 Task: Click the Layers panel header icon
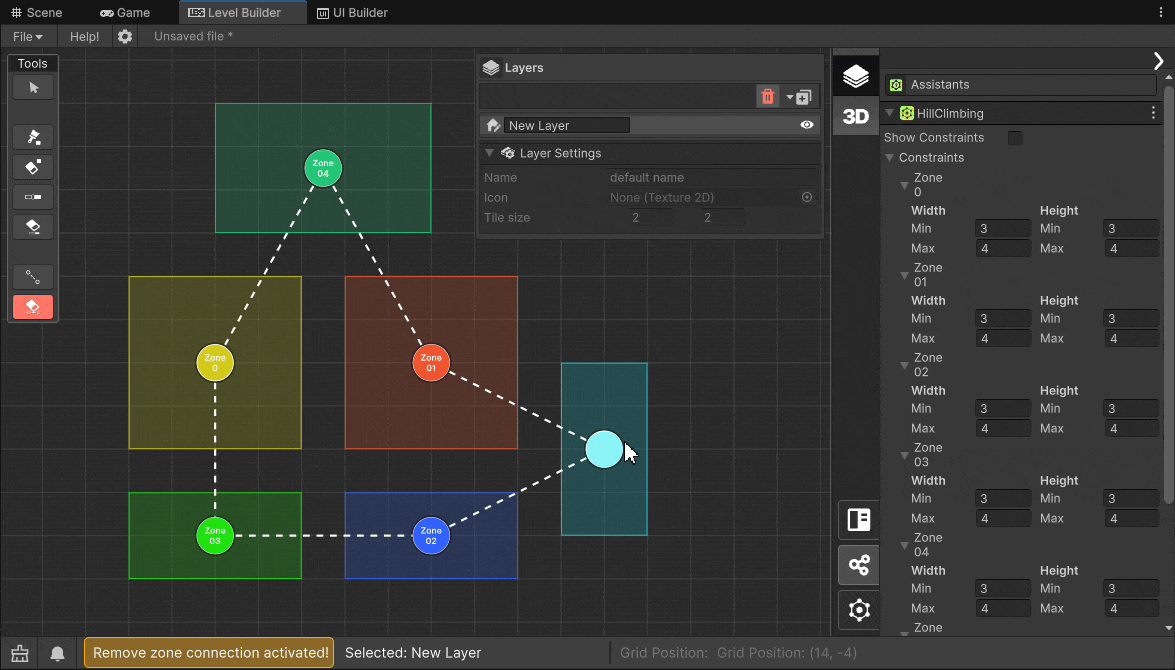pos(492,67)
